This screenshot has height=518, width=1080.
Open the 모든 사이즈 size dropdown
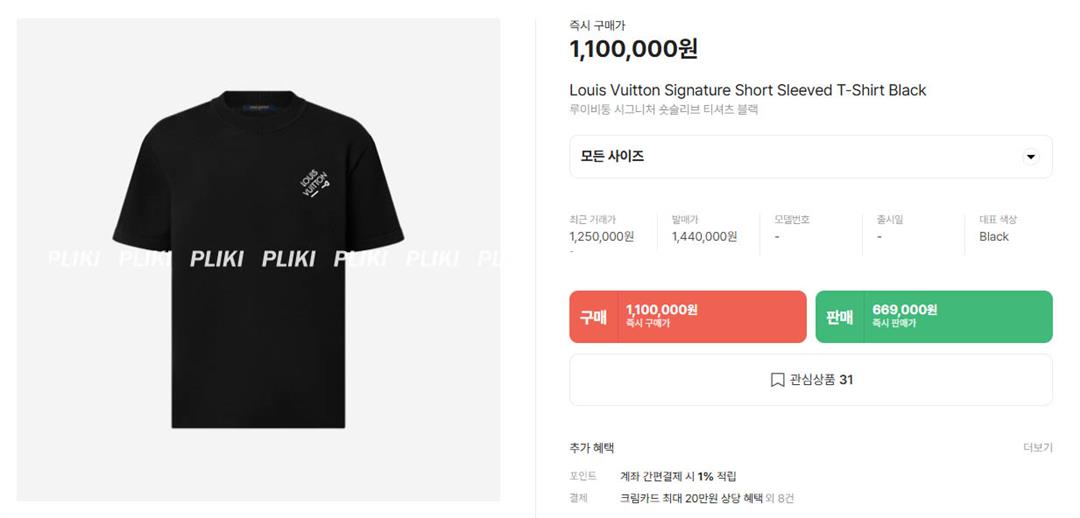[x=811, y=157]
